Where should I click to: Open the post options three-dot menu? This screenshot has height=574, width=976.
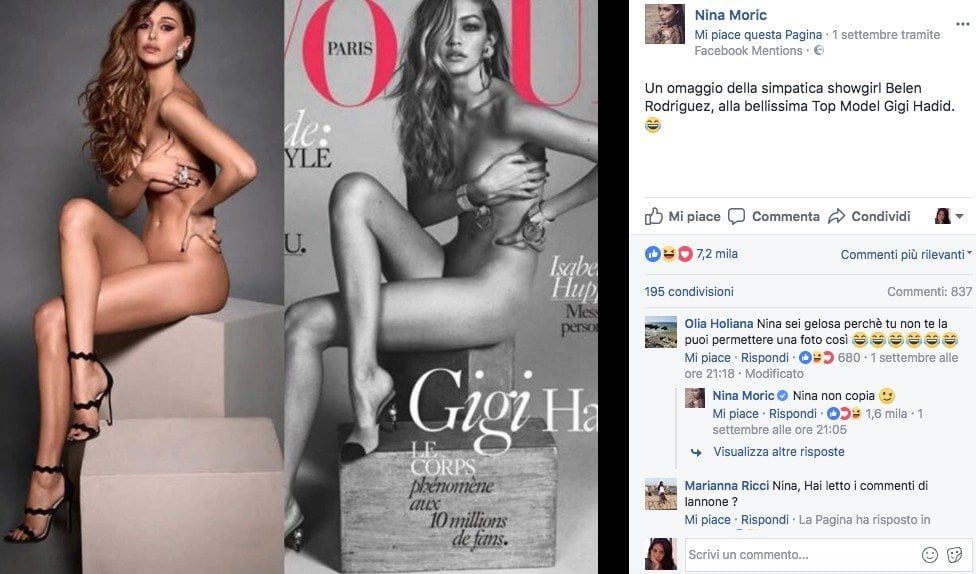(962, 24)
